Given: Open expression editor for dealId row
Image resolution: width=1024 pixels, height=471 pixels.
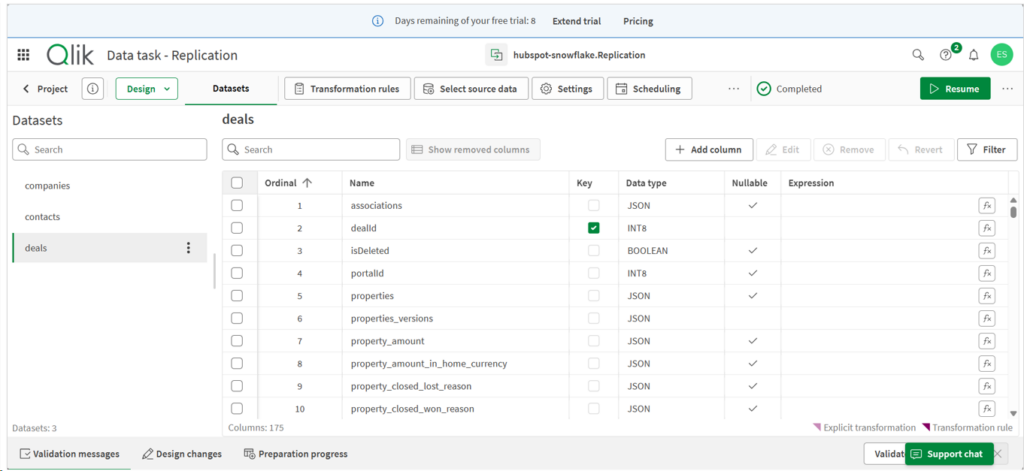Looking at the screenshot, I should (x=986, y=228).
